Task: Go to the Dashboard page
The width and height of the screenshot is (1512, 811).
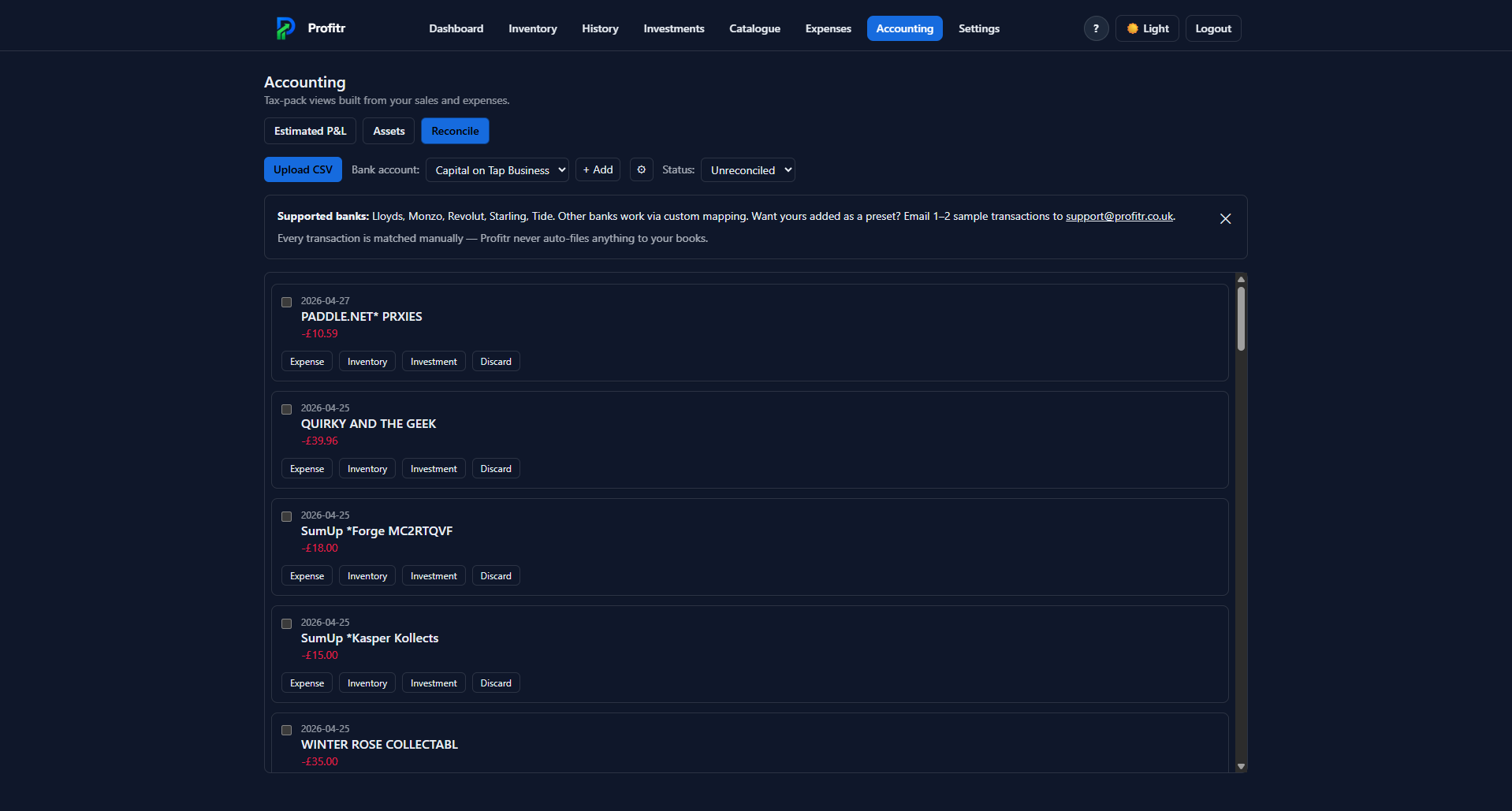Action: coord(456,28)
